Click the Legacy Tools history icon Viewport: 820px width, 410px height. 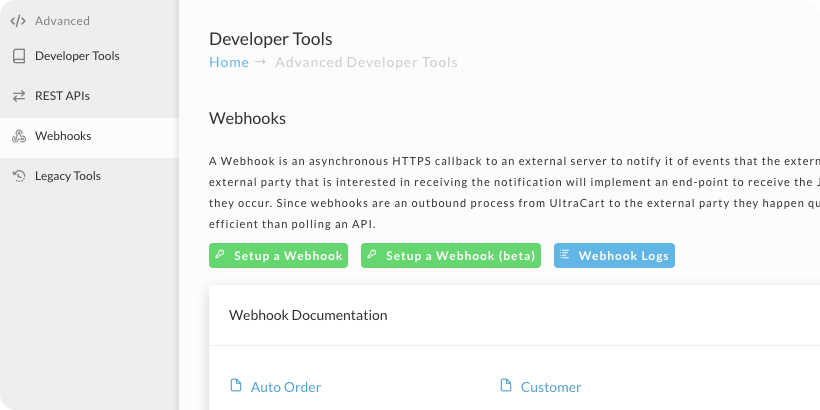click(19, 176)
